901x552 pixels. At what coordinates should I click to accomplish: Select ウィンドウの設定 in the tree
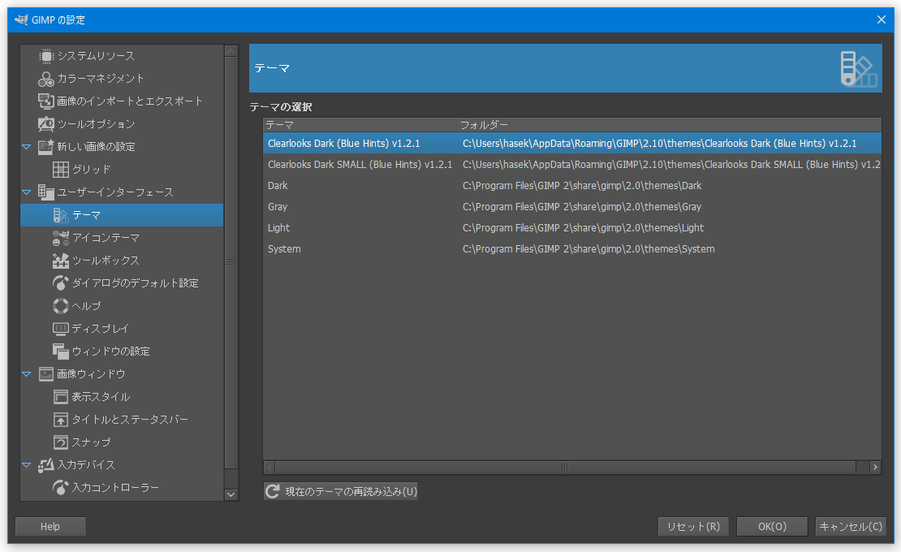(122, 352)
